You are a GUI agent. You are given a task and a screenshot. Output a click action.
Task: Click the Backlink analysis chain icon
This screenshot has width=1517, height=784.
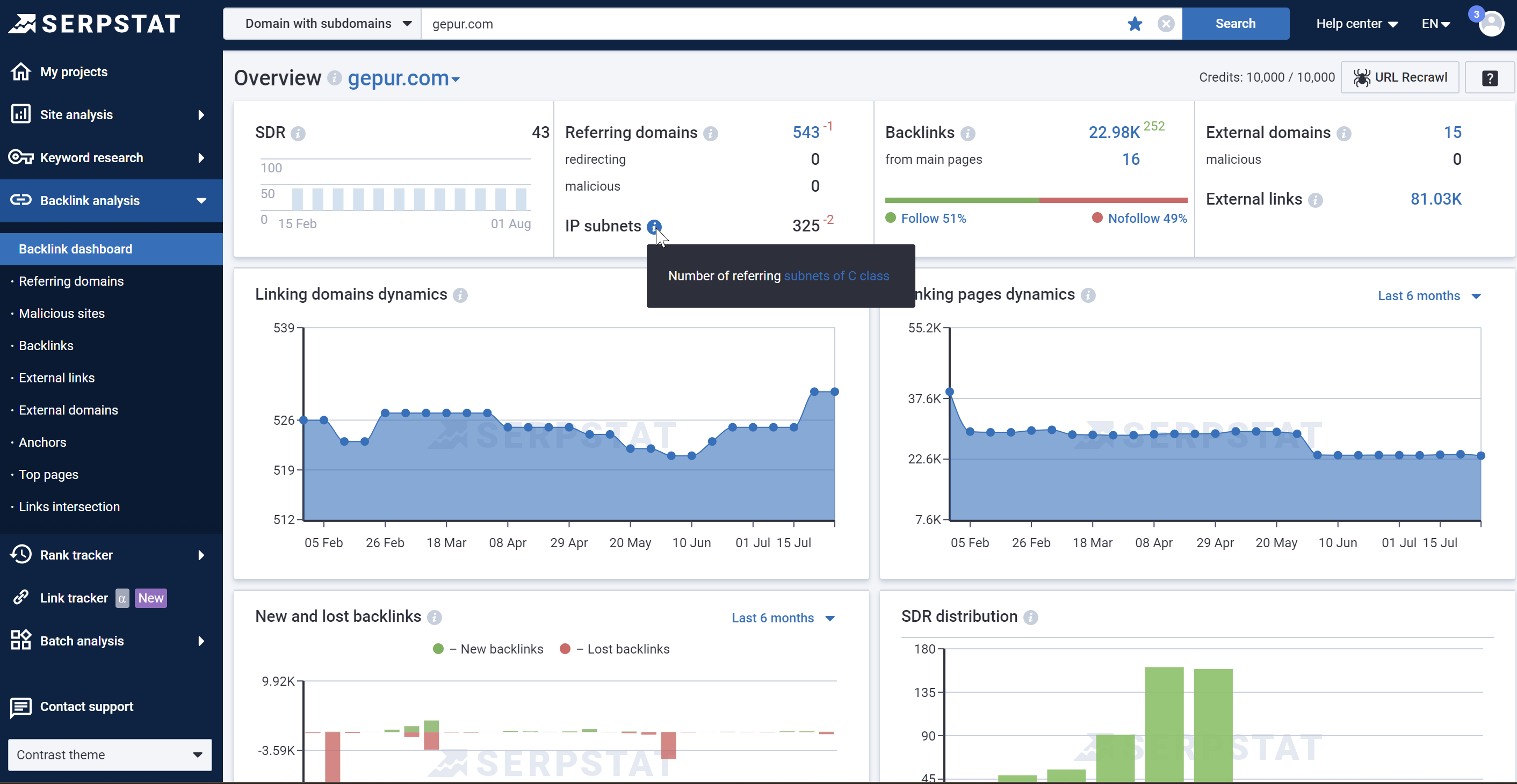pos(20,200)
